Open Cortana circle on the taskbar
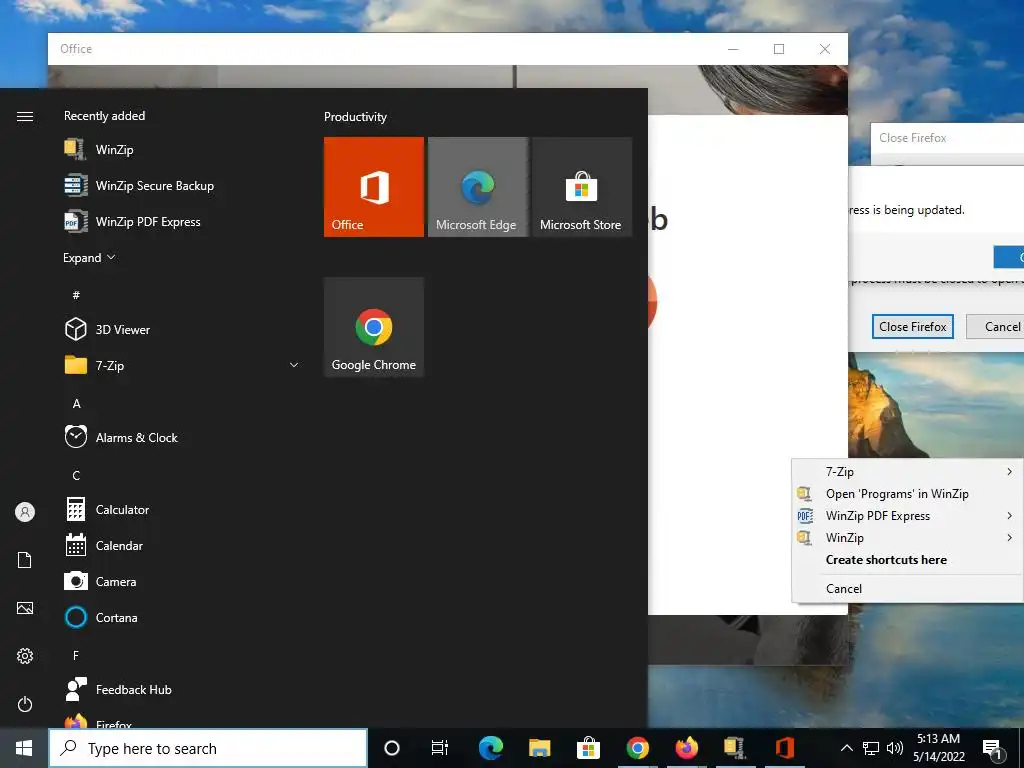This screenshot has width=1024, height=768. point(392,748)
